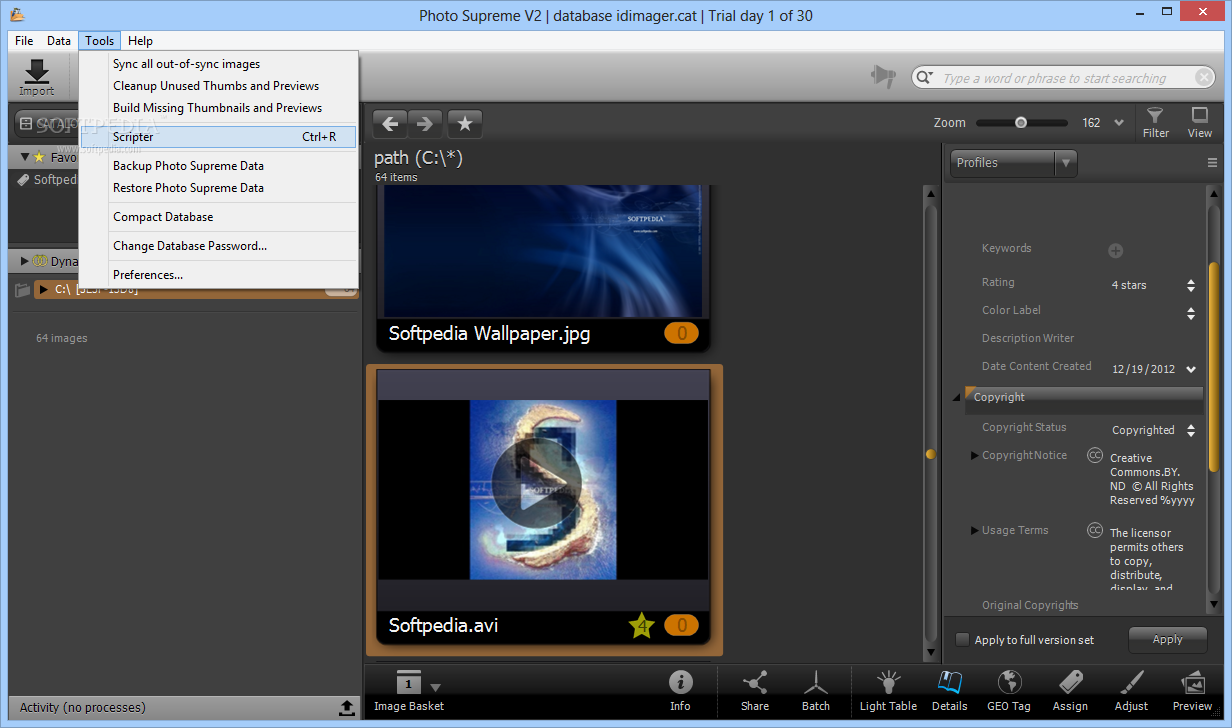
Task: Open the File menu
Action: coord(24,41)
